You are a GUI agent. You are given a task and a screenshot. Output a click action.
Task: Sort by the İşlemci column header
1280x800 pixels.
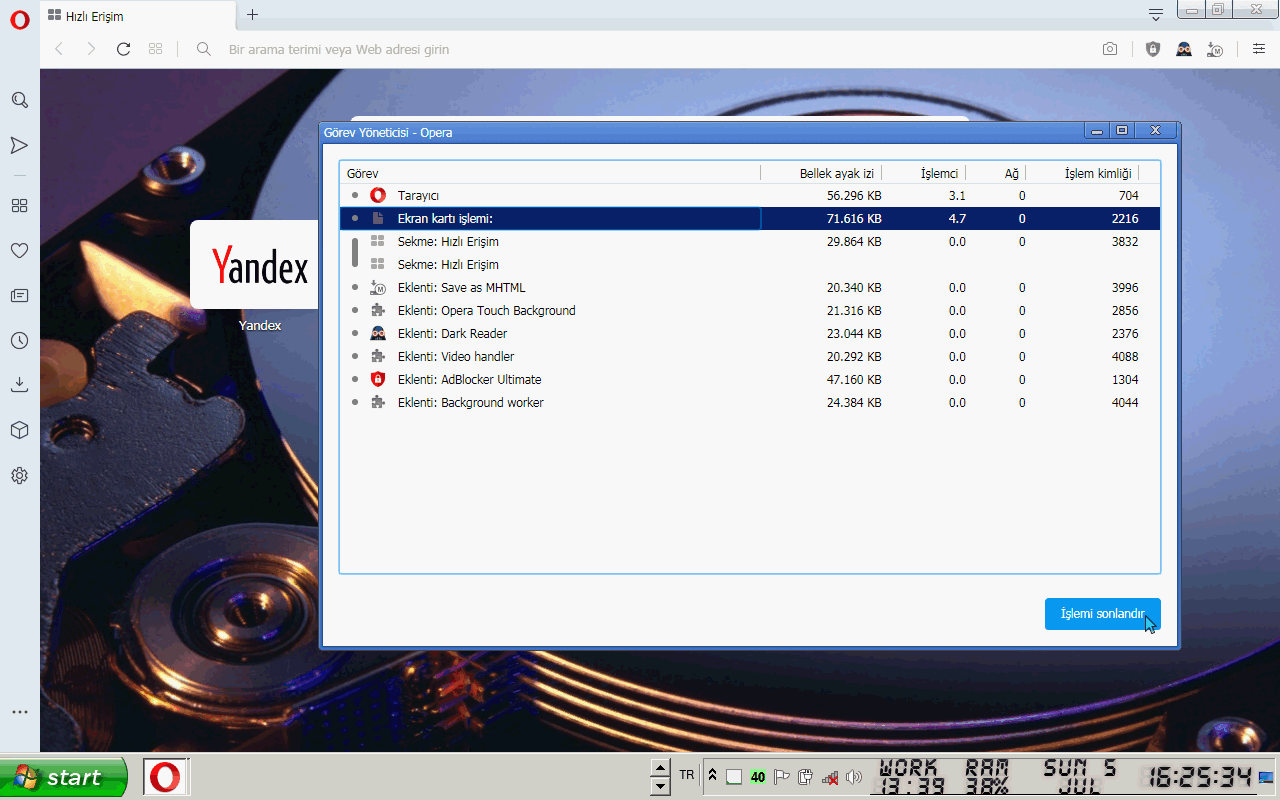pos(925,174)
